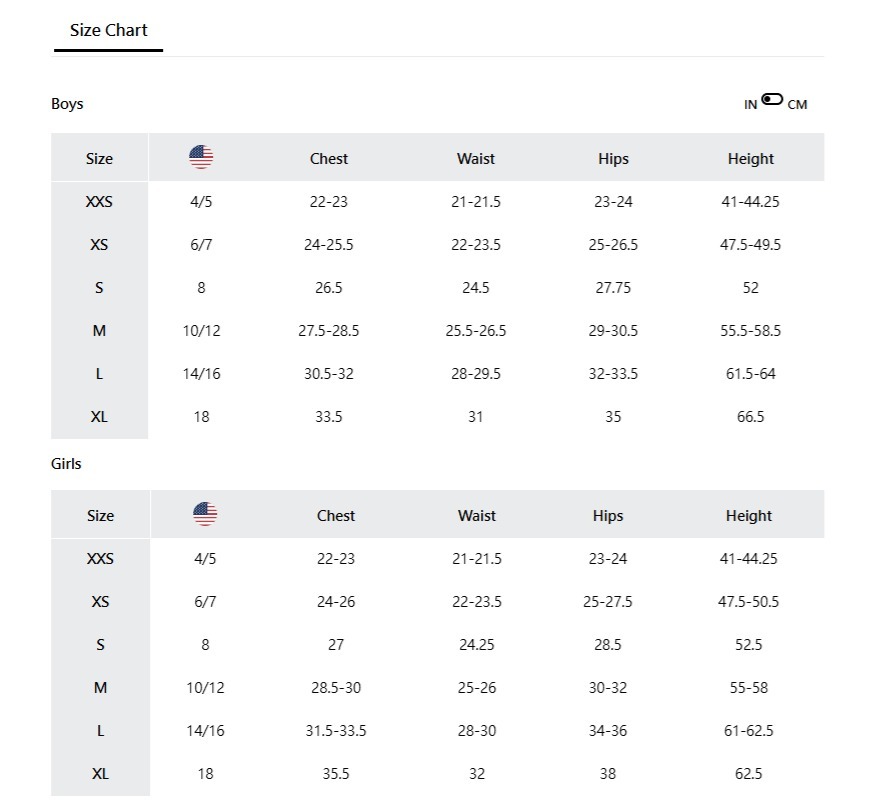Click the Waist header in Boys table
This screenshot has width=870, height=812.
coord(476,158)
